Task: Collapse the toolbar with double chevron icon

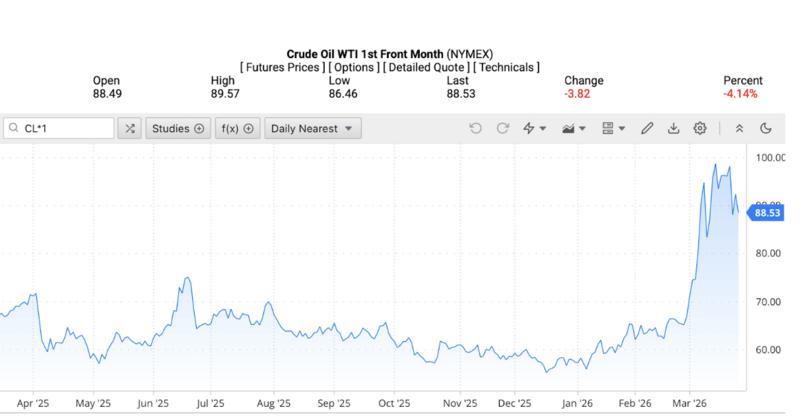Action: click(739, 128)
